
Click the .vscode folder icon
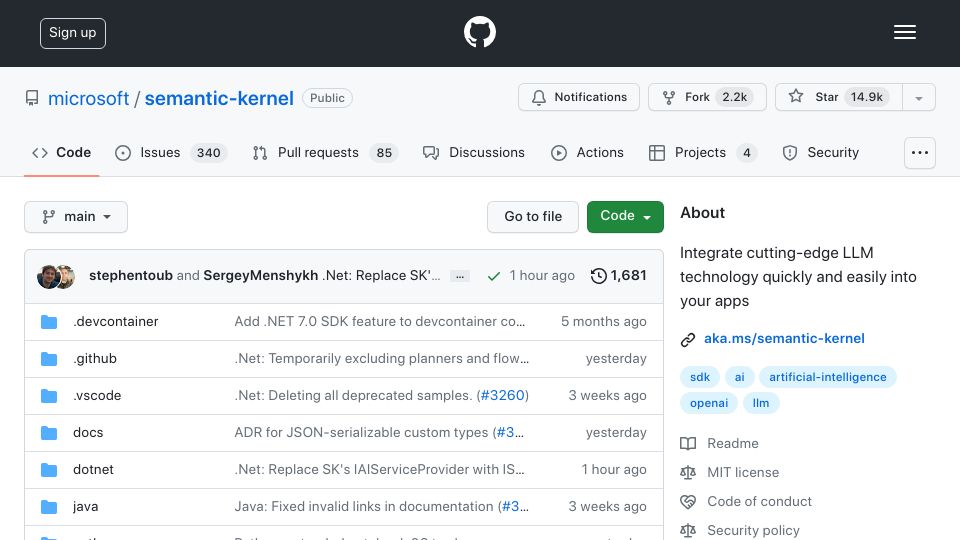(x=49, y=396)
